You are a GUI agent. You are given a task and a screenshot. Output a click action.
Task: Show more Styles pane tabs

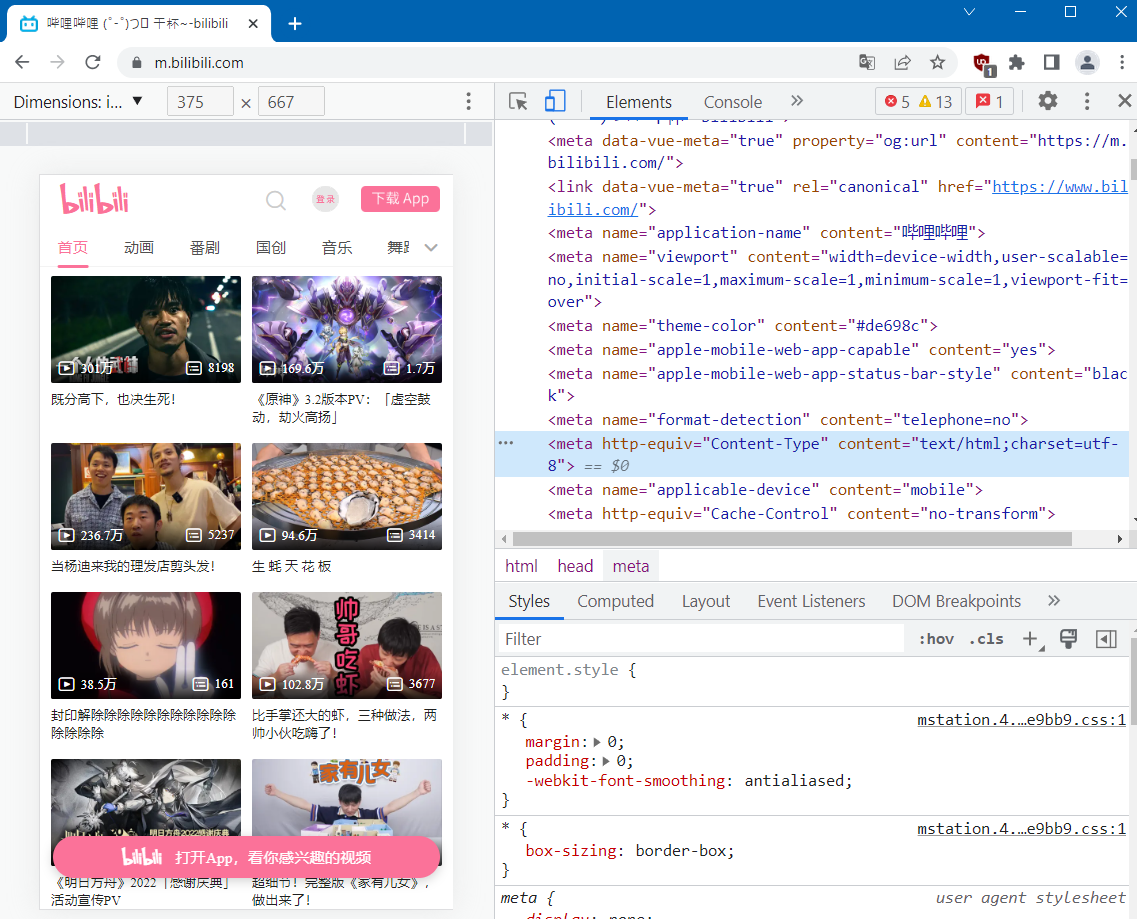pos(1054,601)
